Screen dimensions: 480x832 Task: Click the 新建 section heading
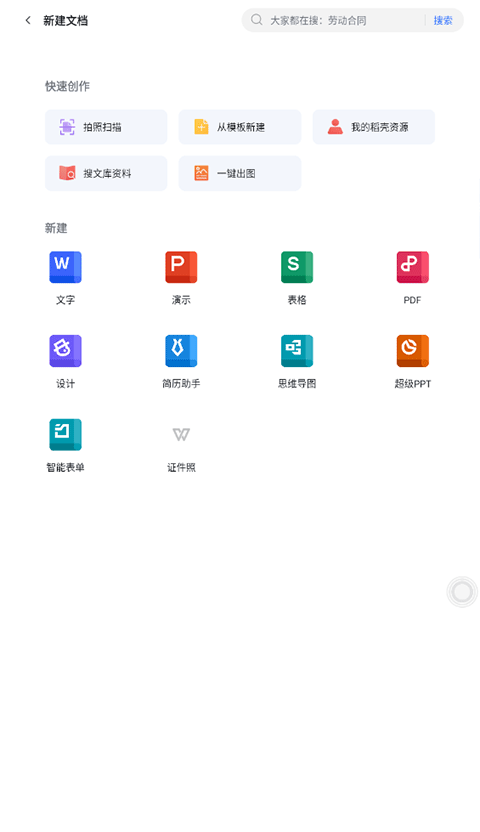tap(56, 228)
